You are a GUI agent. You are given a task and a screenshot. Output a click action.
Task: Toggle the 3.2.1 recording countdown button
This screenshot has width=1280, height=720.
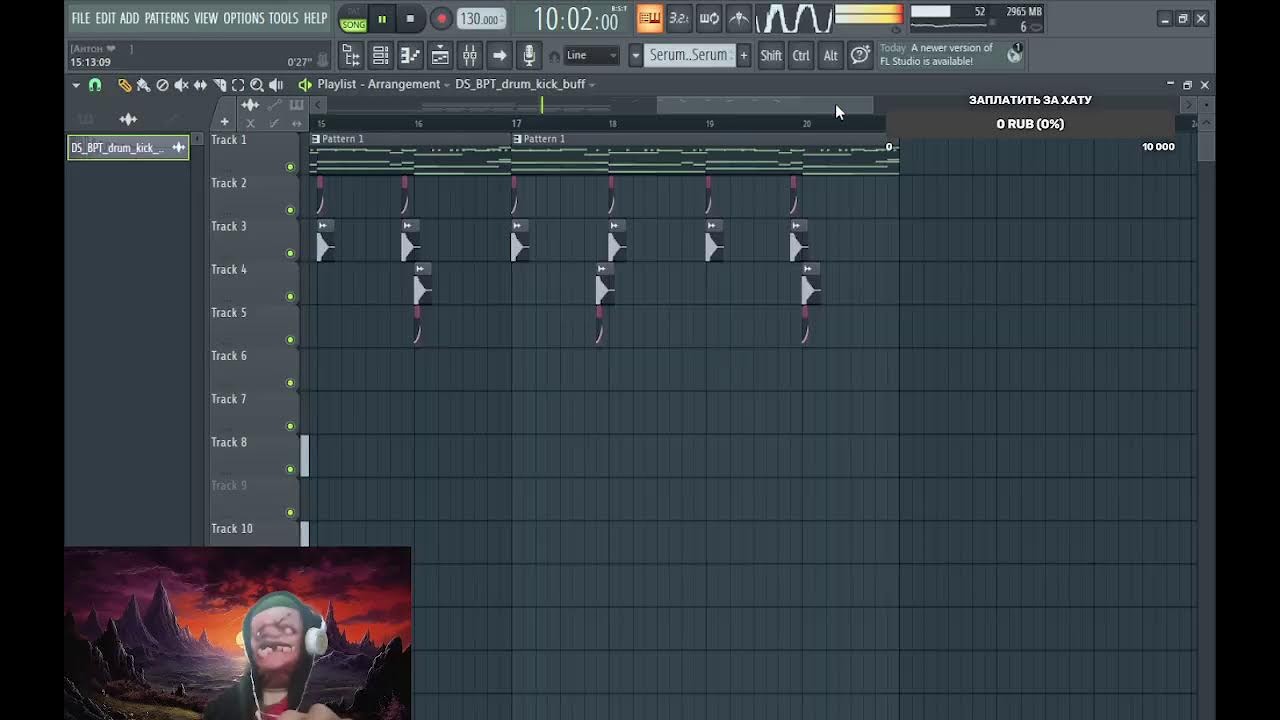coord(678,18)
